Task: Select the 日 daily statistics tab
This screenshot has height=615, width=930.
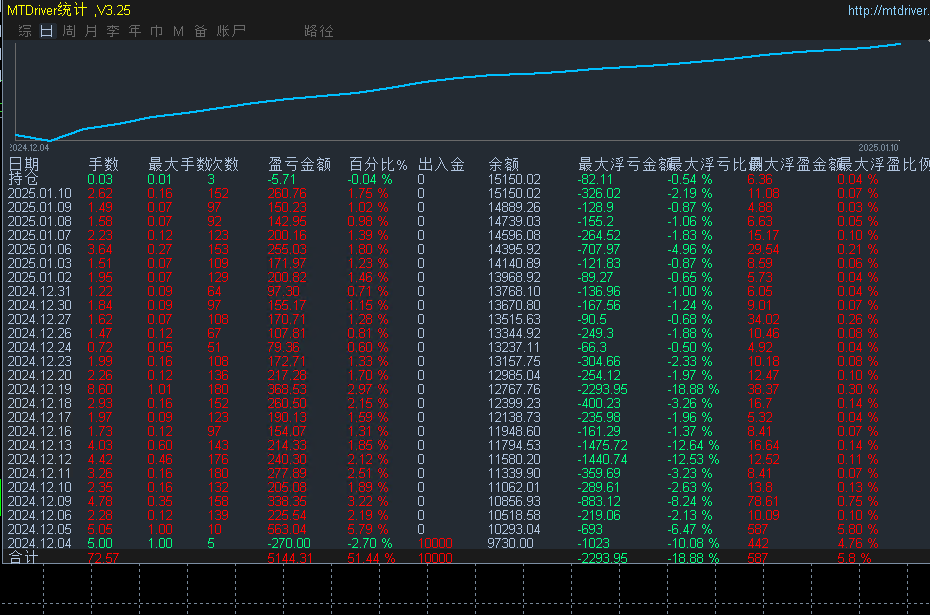Action: pyautogui.click(x=47, y=31)
